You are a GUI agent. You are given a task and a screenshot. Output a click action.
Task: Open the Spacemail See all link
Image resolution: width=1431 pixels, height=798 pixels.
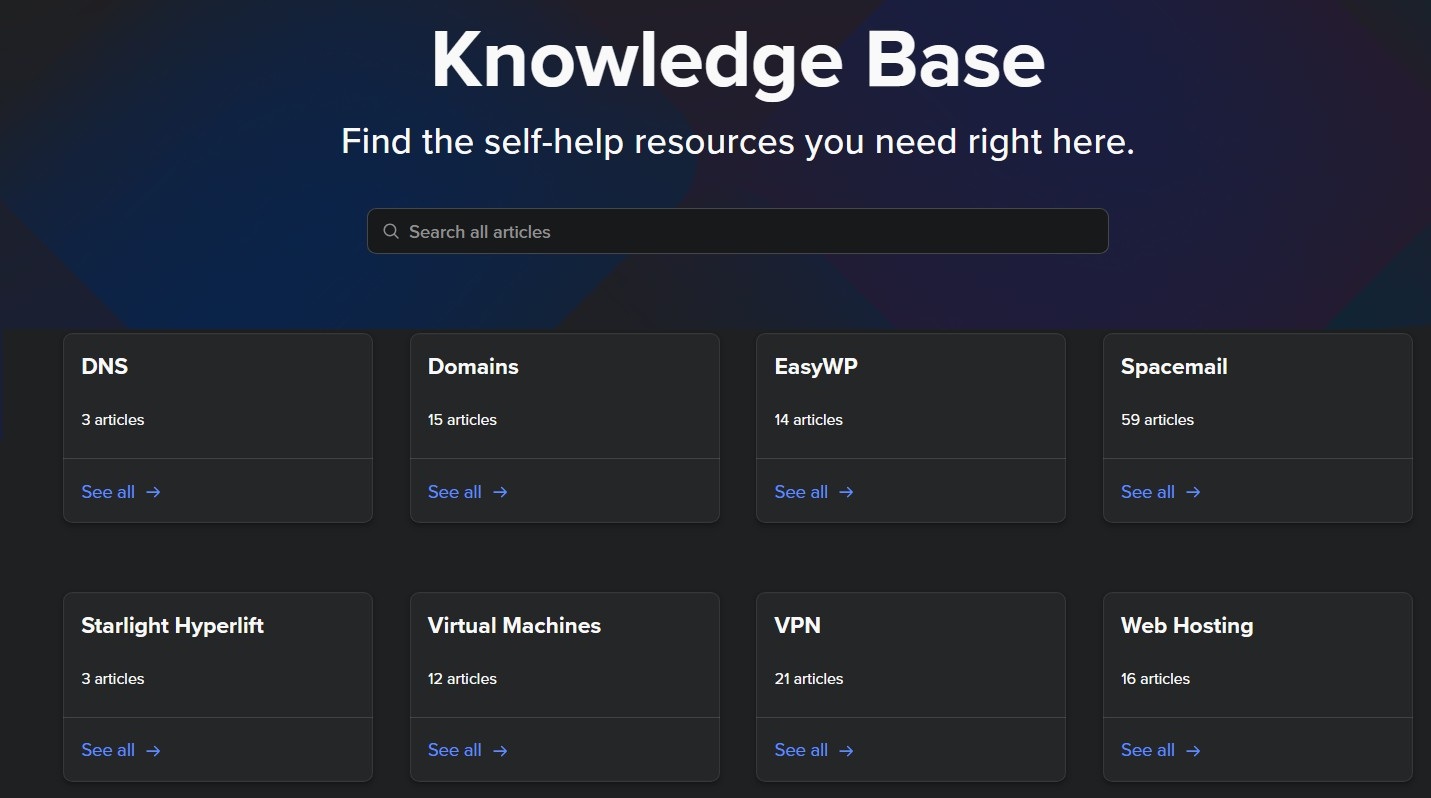pyautogui.click(x=1146, y=492)
